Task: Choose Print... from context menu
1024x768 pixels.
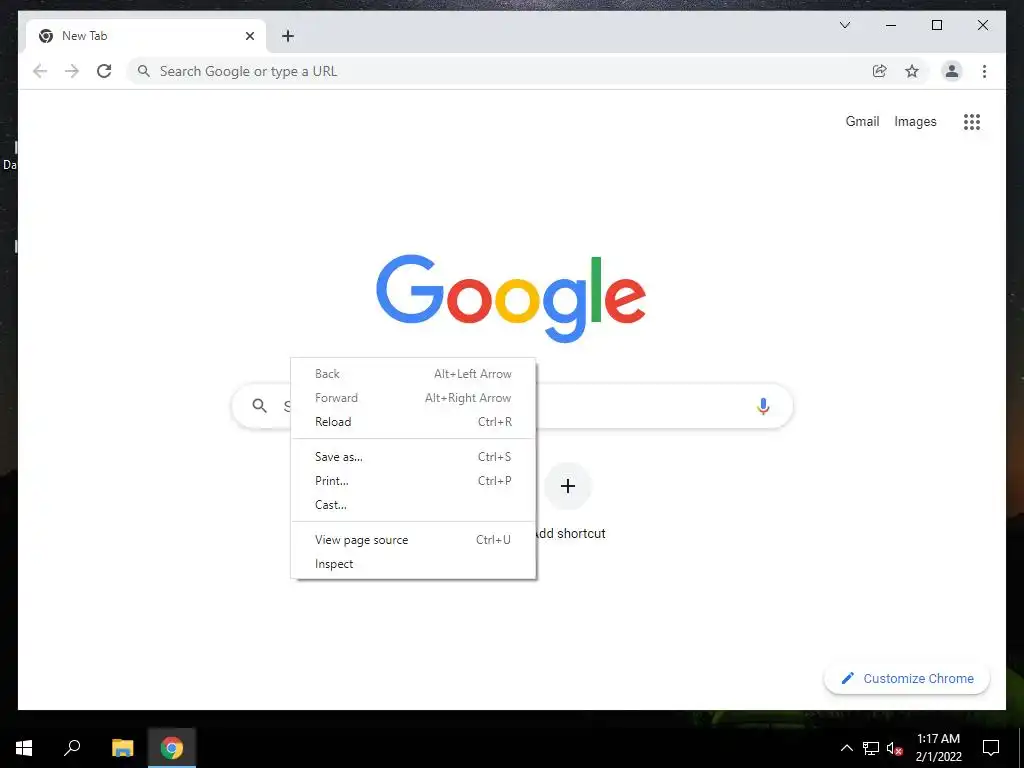Action: pyautogui.click(x=413, y=481)
